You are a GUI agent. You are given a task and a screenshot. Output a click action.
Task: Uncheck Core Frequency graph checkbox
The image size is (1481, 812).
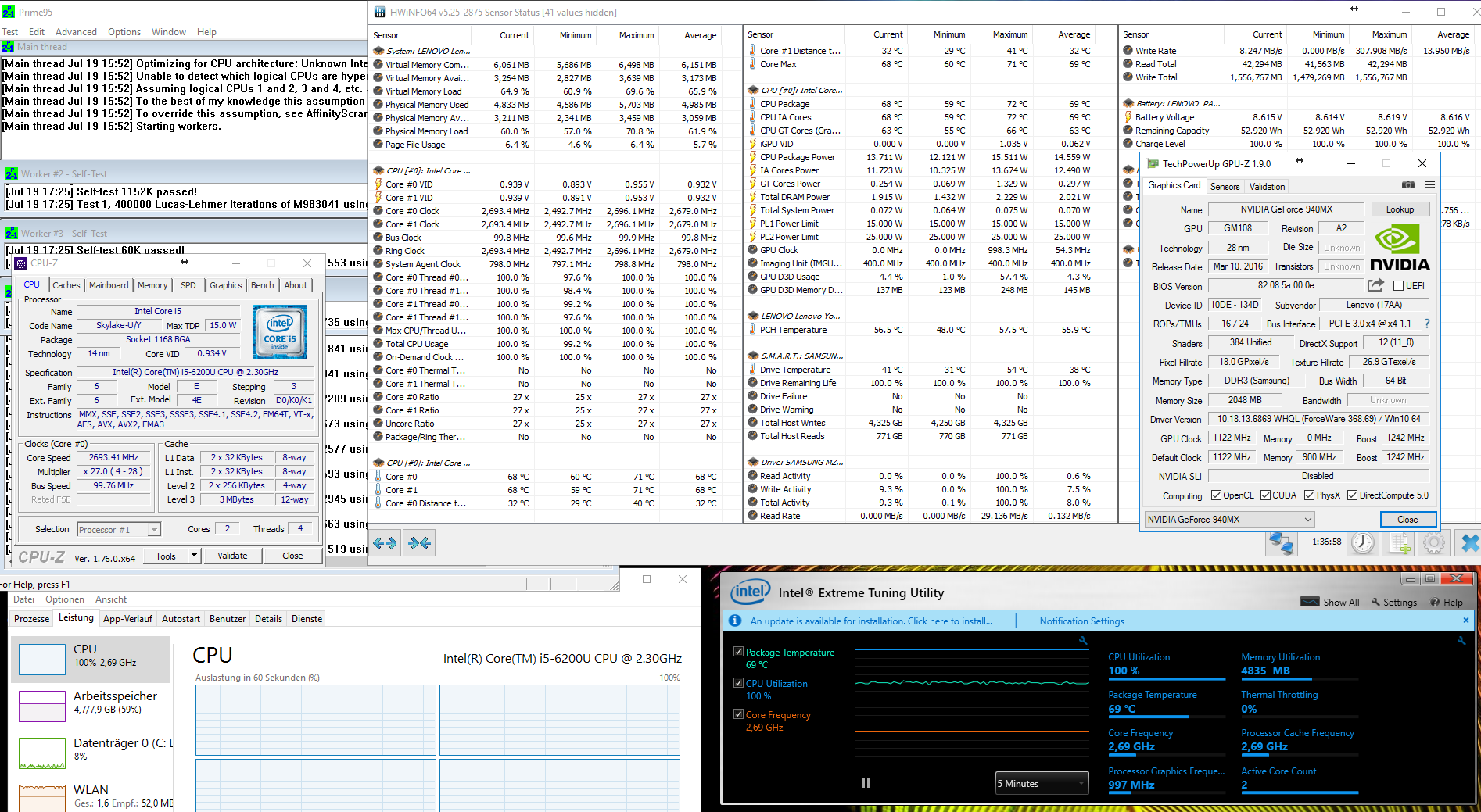point(738,714)
